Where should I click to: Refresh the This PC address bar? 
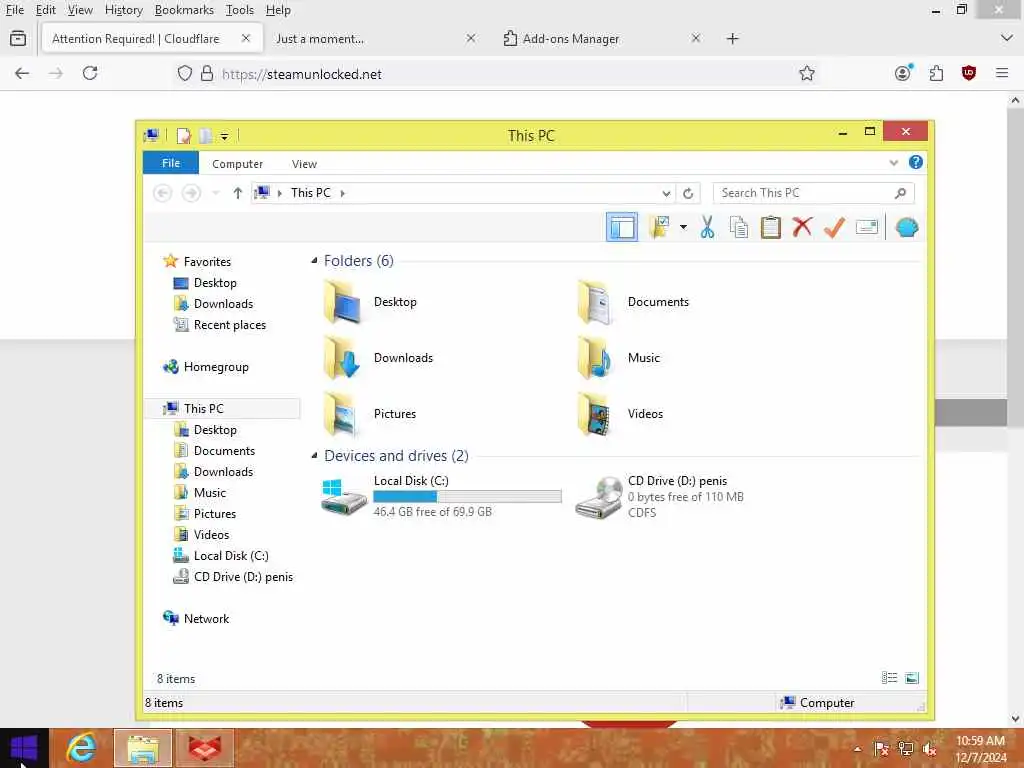point(688,193)
